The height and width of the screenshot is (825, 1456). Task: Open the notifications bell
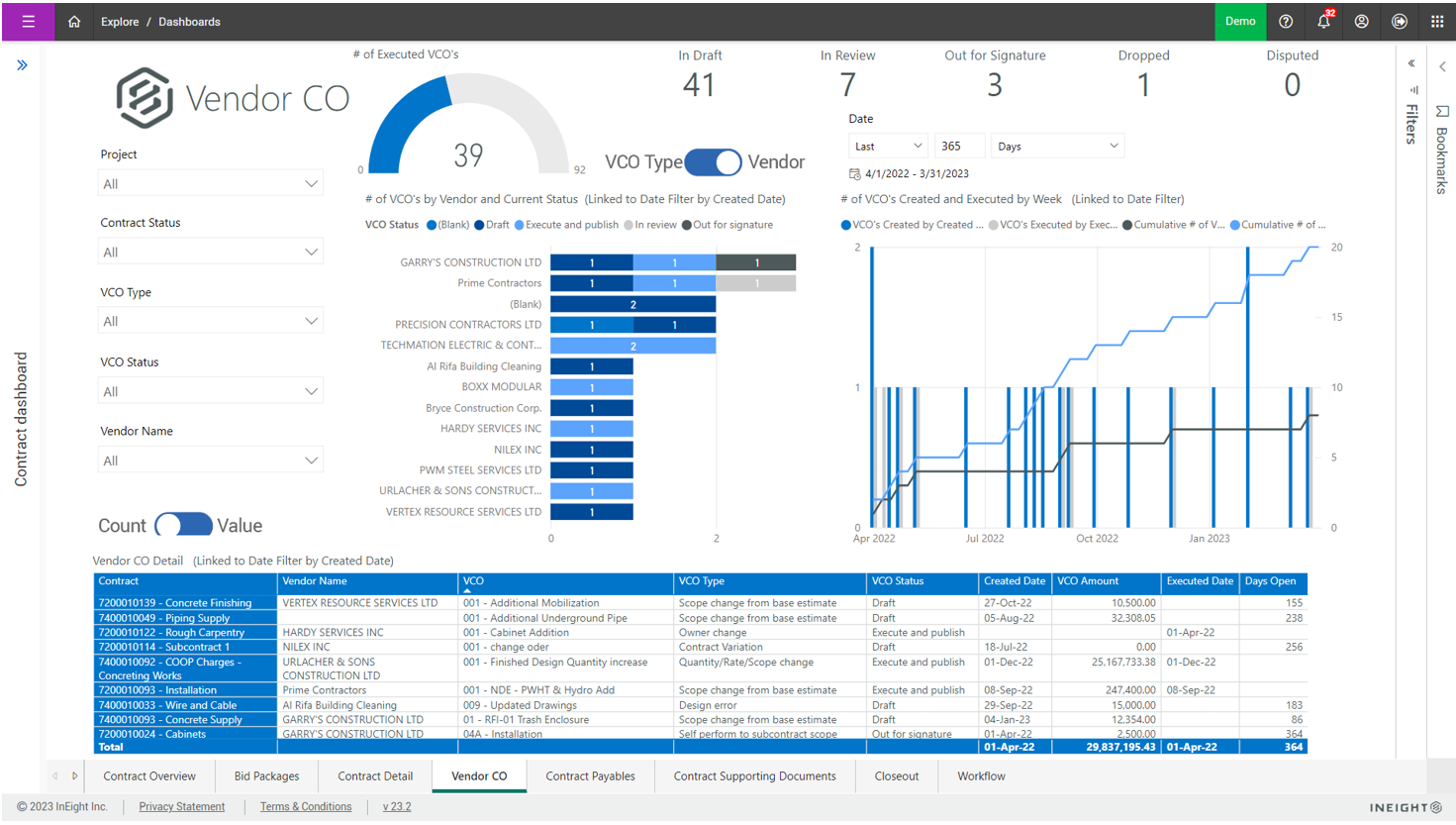(1323, 21)
